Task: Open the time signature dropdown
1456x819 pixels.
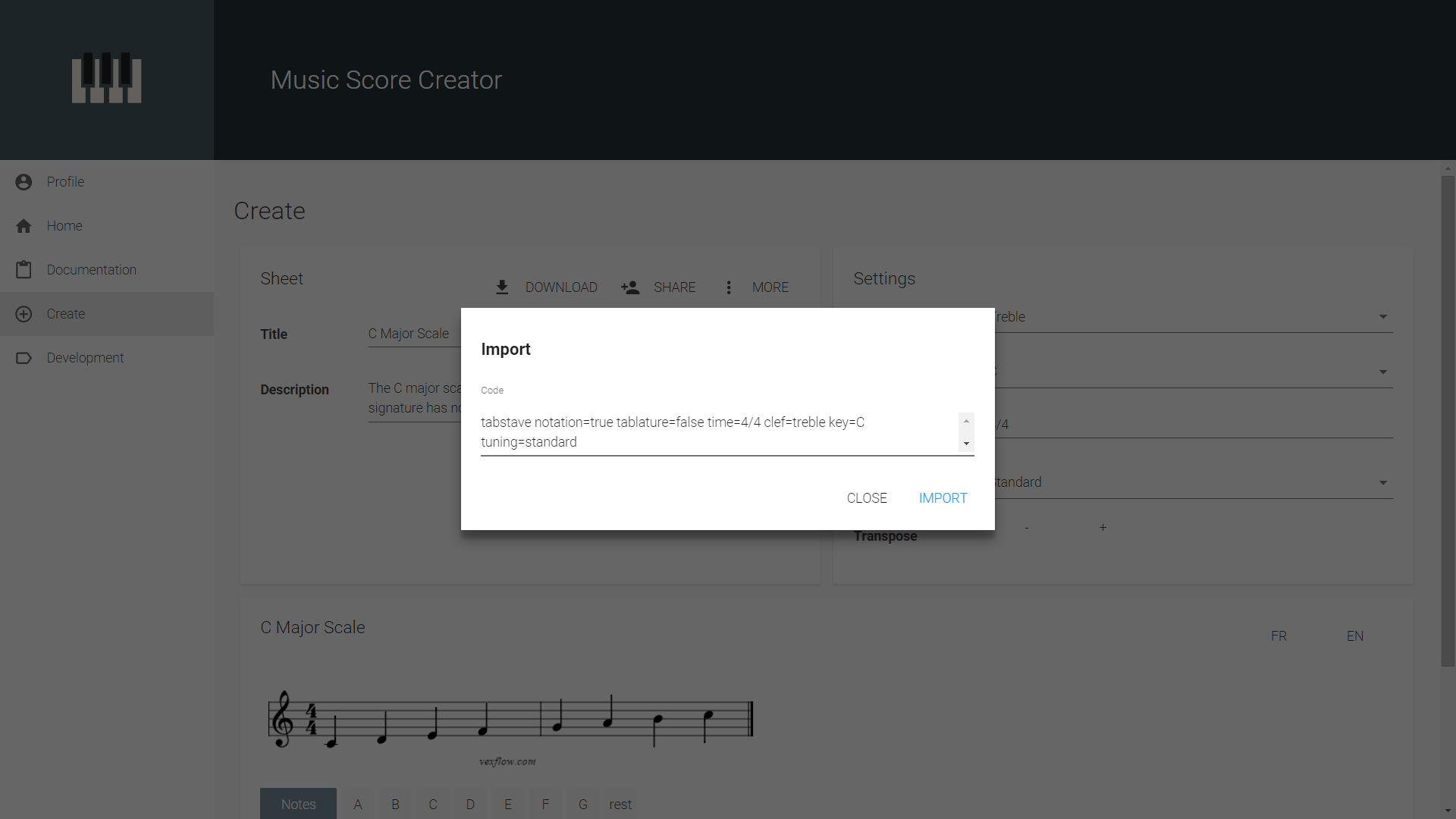Action: click(1213, 423)
